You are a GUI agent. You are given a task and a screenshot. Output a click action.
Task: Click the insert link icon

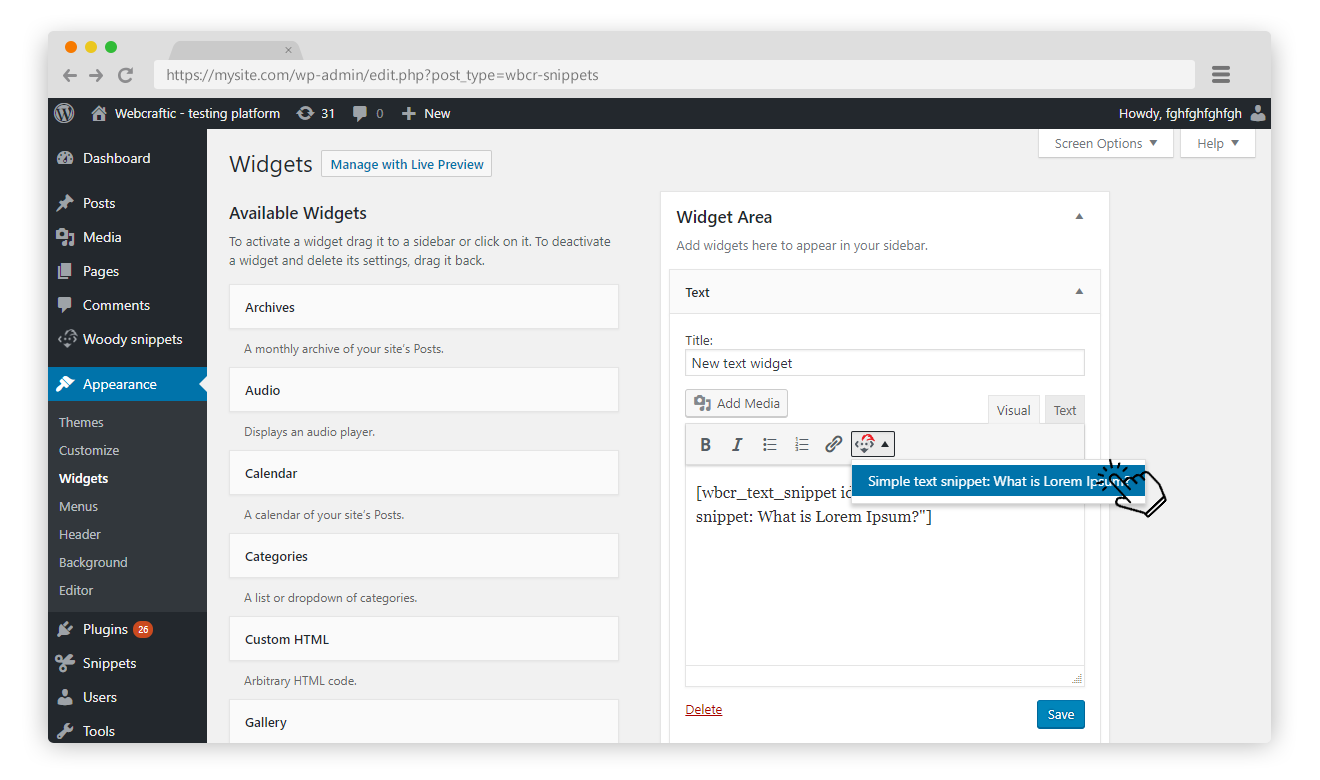point(833,445)
